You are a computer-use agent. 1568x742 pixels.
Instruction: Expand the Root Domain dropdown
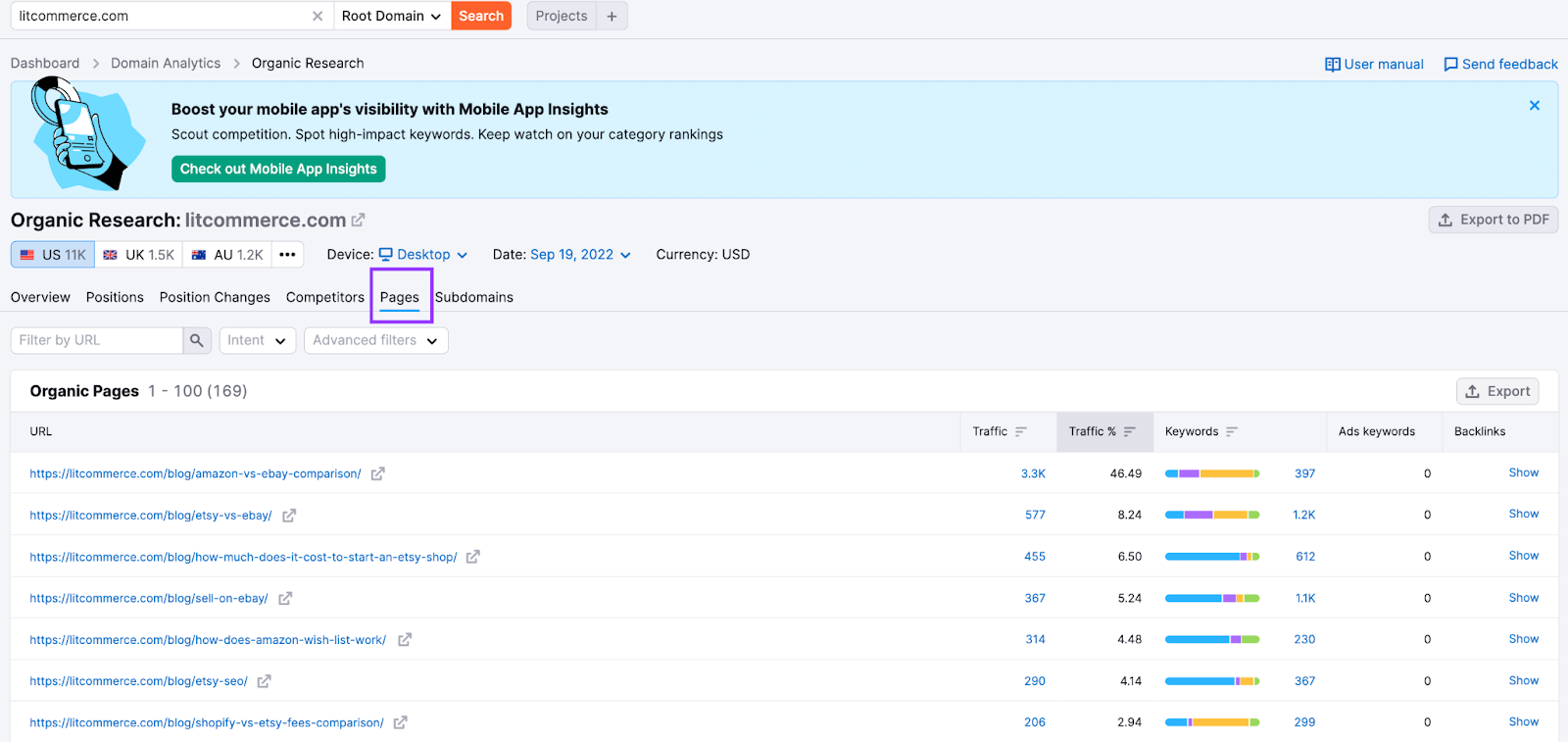click(391, 16)
